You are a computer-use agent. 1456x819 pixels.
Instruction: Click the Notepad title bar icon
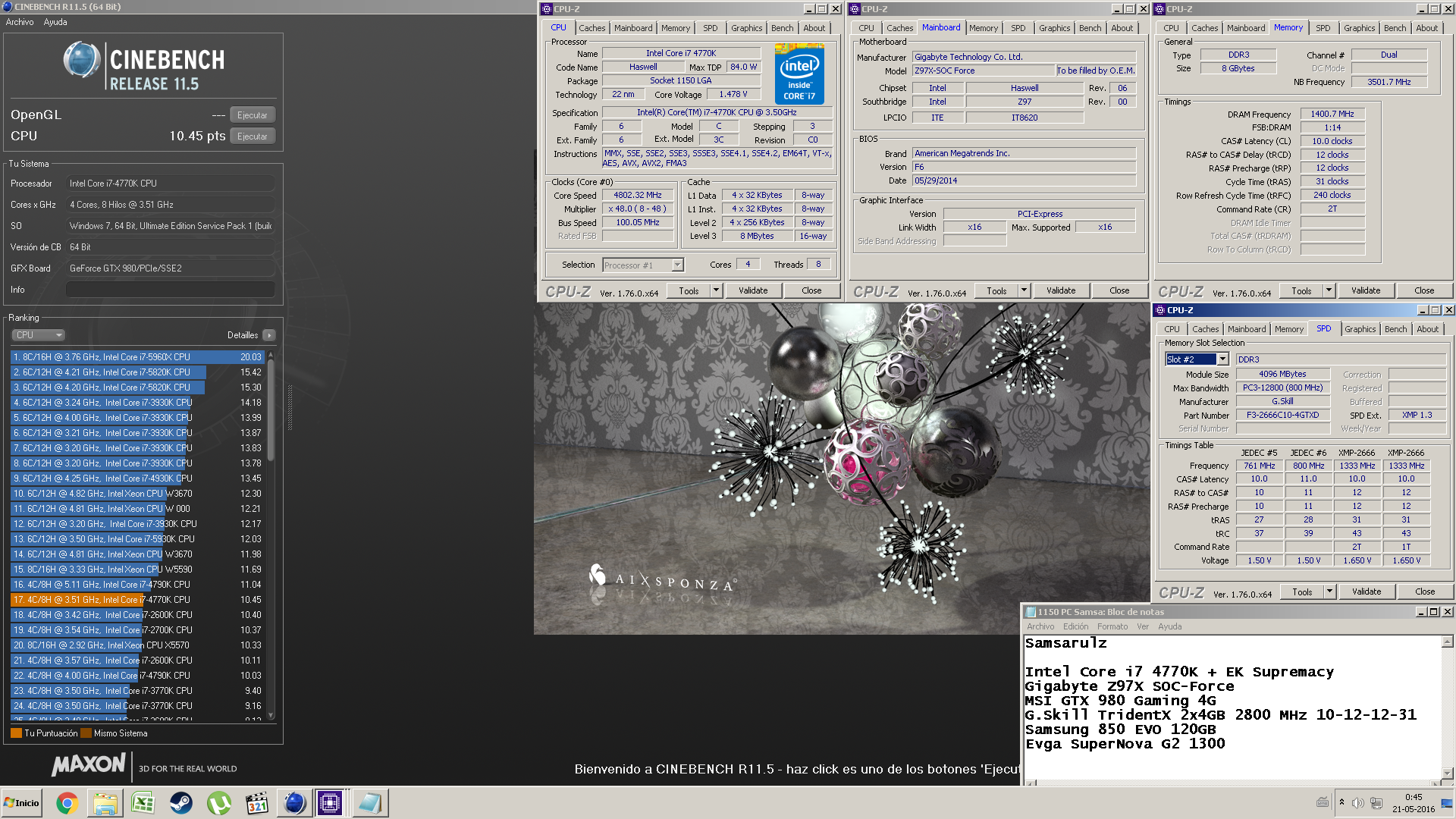pos(1031,612)
